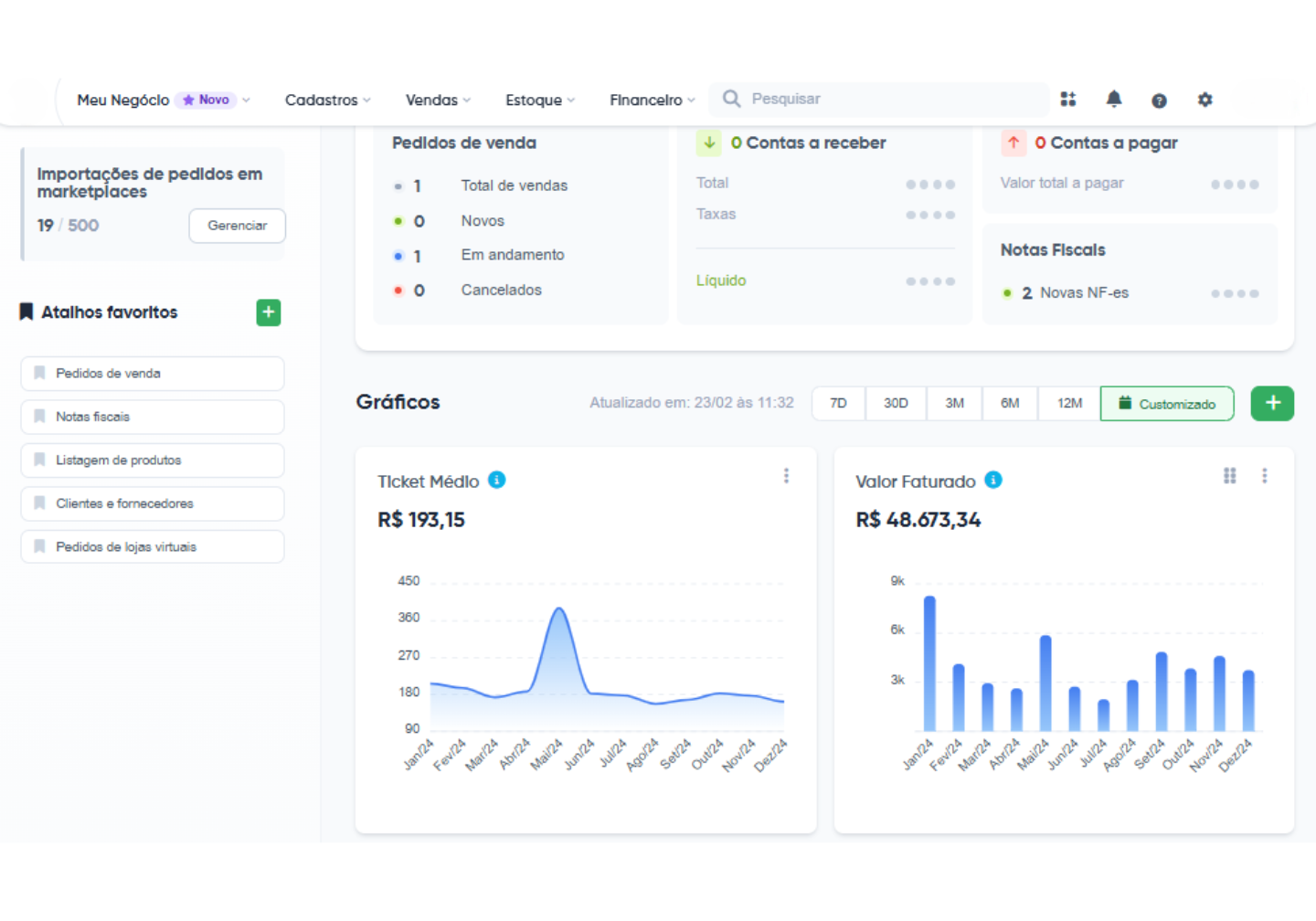
Task: Expand the Financeiro dropdown menu
Action: point(652,100)
